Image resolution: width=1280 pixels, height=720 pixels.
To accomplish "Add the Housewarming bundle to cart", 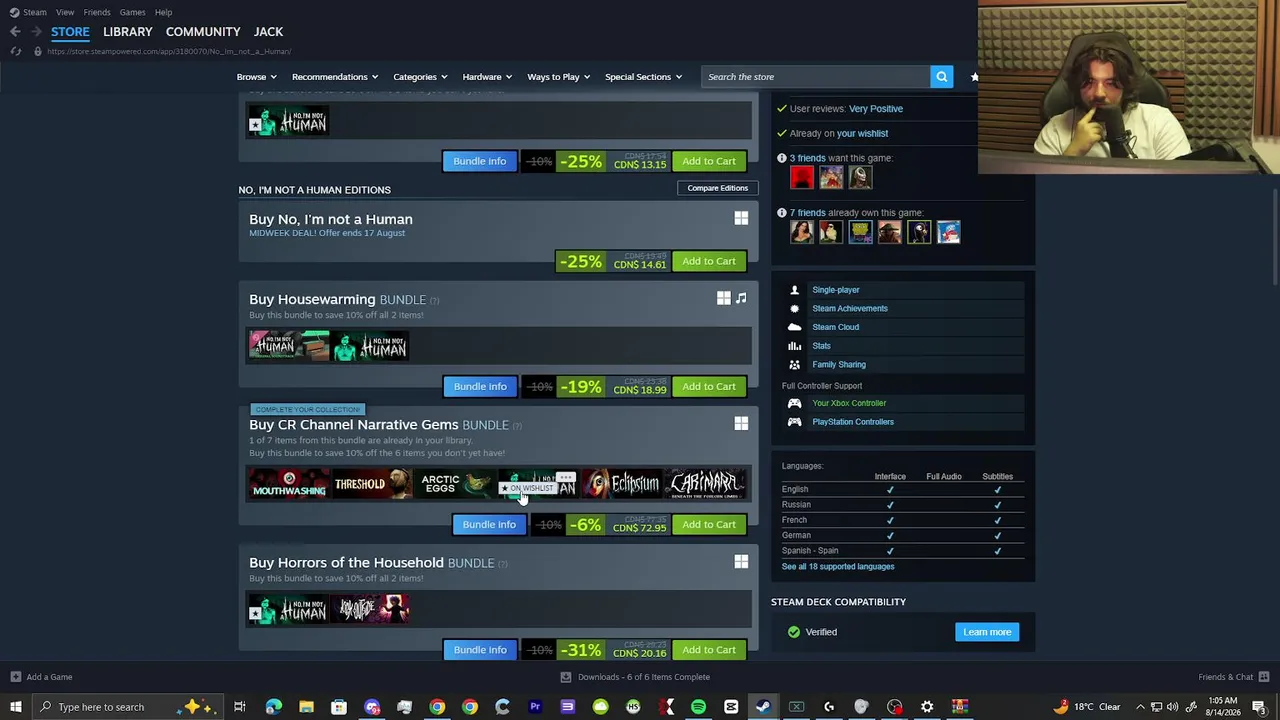I will 709,386.
